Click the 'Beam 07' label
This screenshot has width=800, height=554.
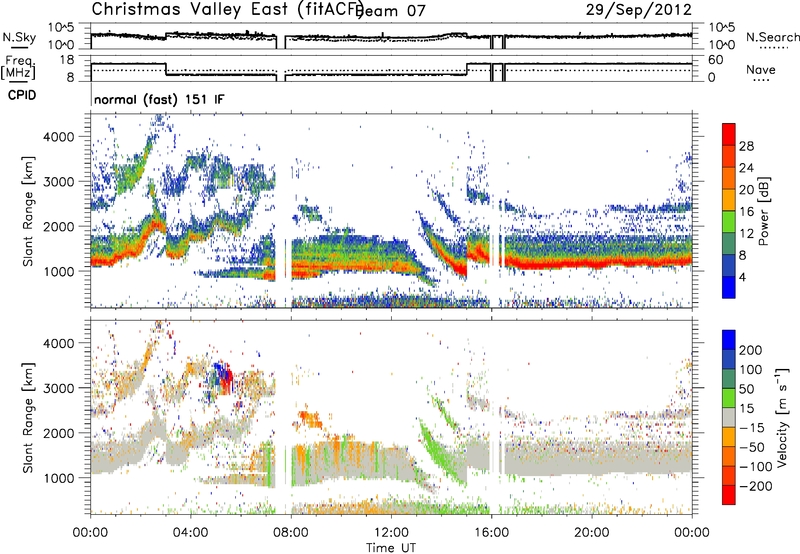[390, 10]
